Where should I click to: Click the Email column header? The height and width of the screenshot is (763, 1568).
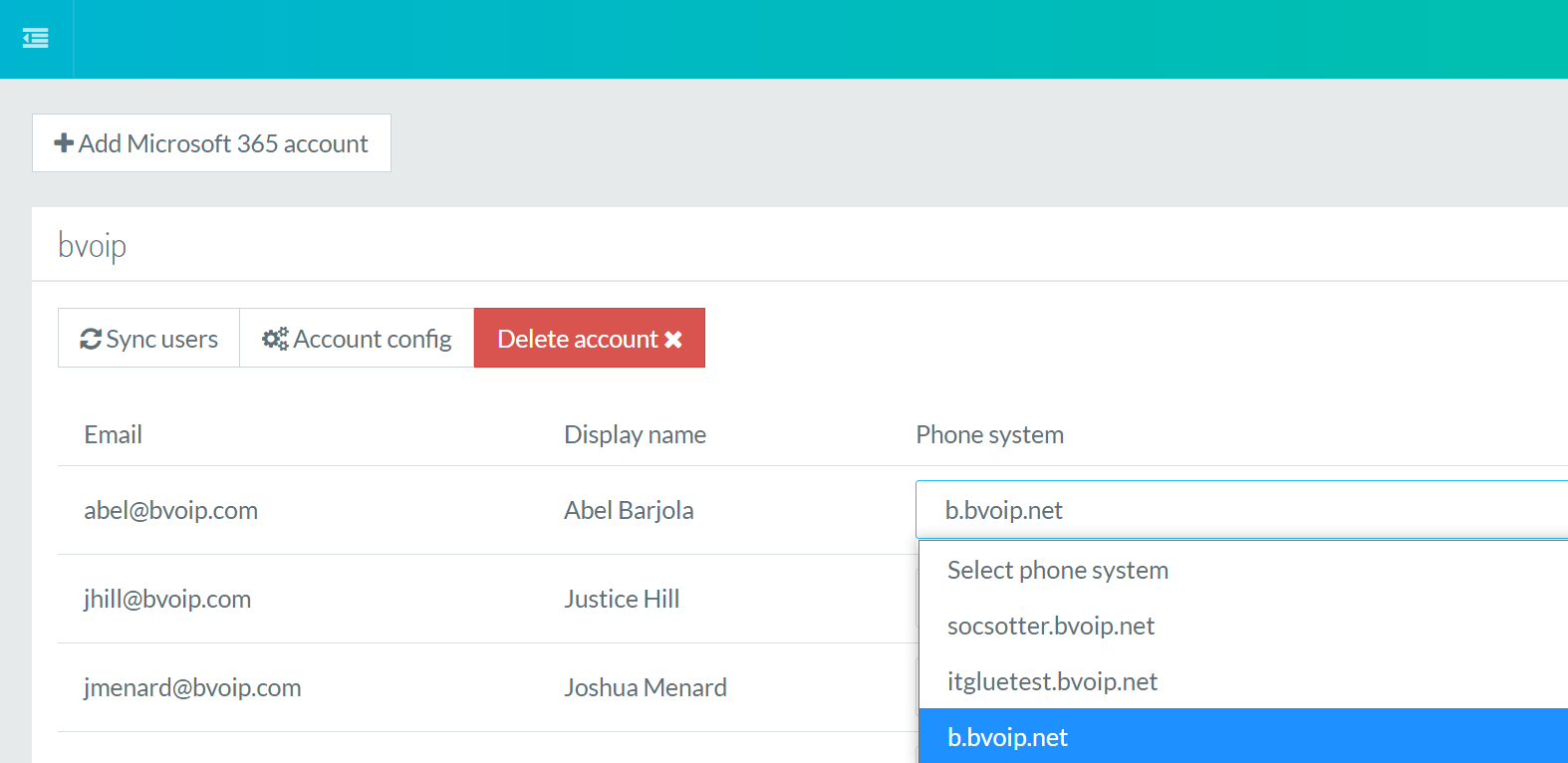[x=114, y=434]
